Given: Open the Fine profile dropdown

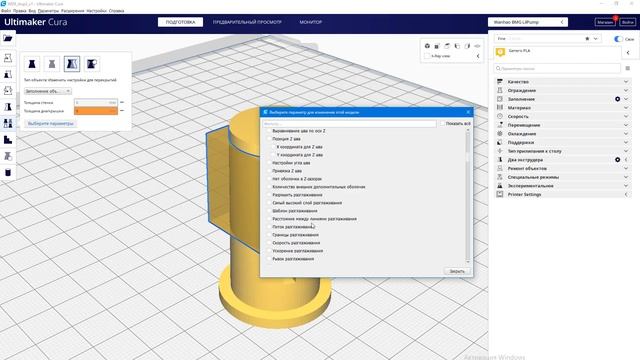Looking at the screenshot, I should (x=548, y=39).
